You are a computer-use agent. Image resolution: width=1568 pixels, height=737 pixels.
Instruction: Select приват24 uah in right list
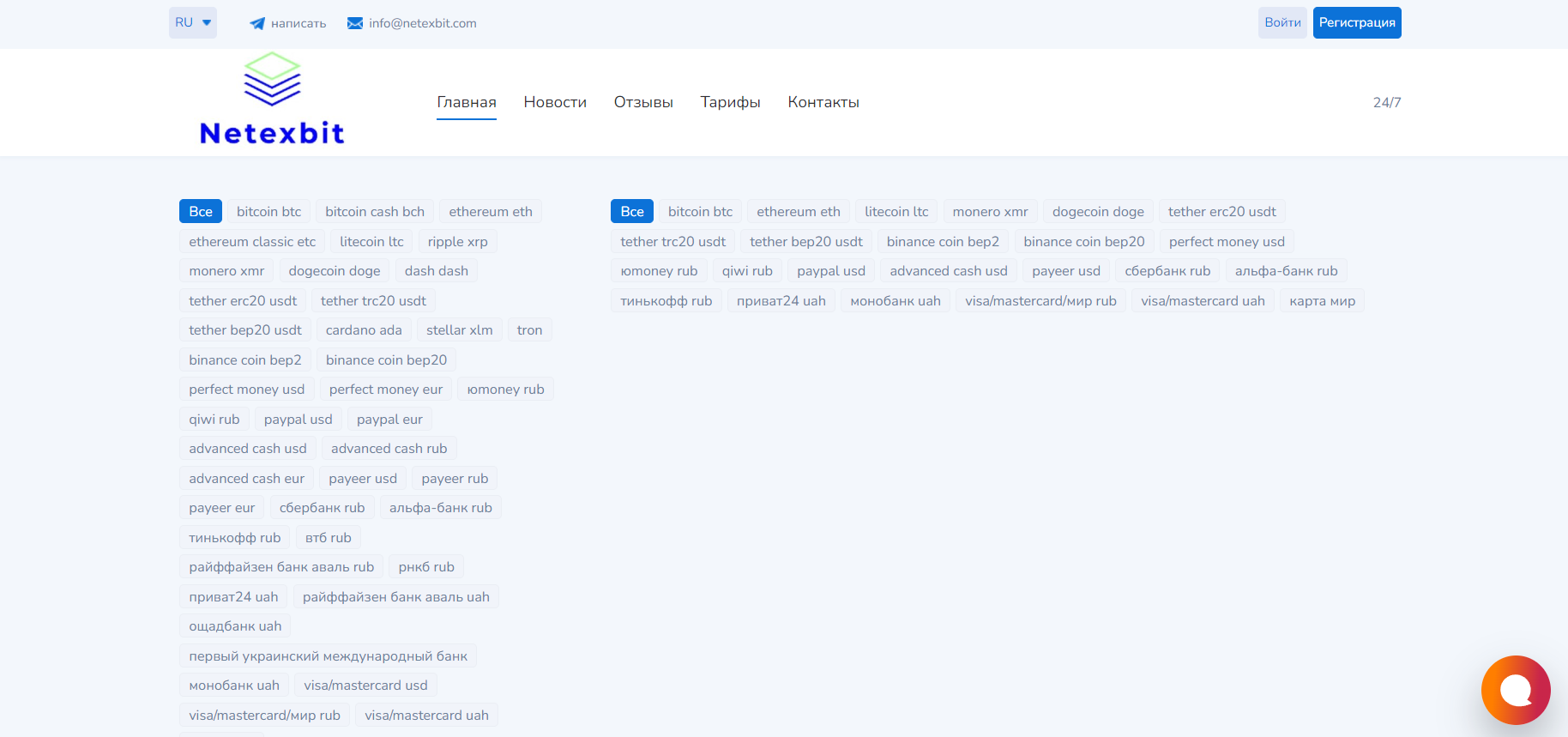pyautogui.click(x=781, y=301)
